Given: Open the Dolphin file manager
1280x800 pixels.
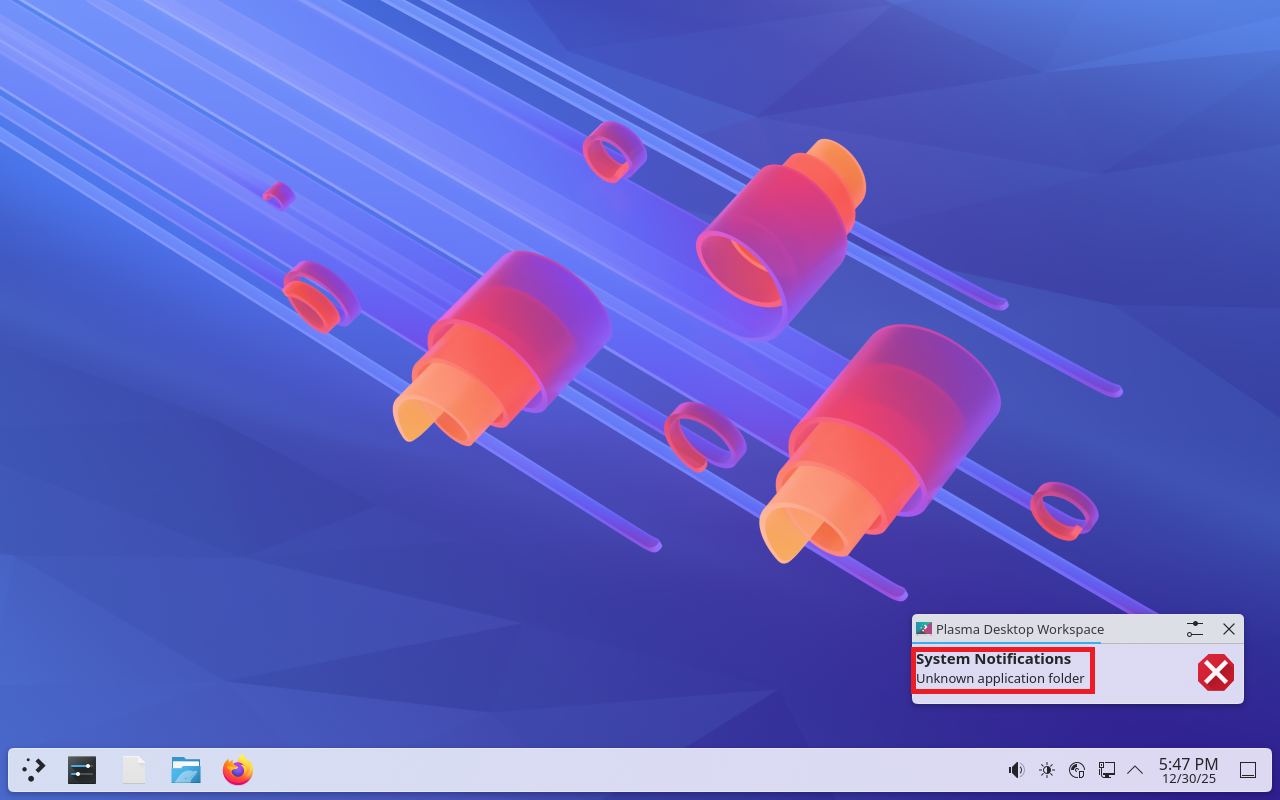Looking at the screenshot, I should pos(186,770).
